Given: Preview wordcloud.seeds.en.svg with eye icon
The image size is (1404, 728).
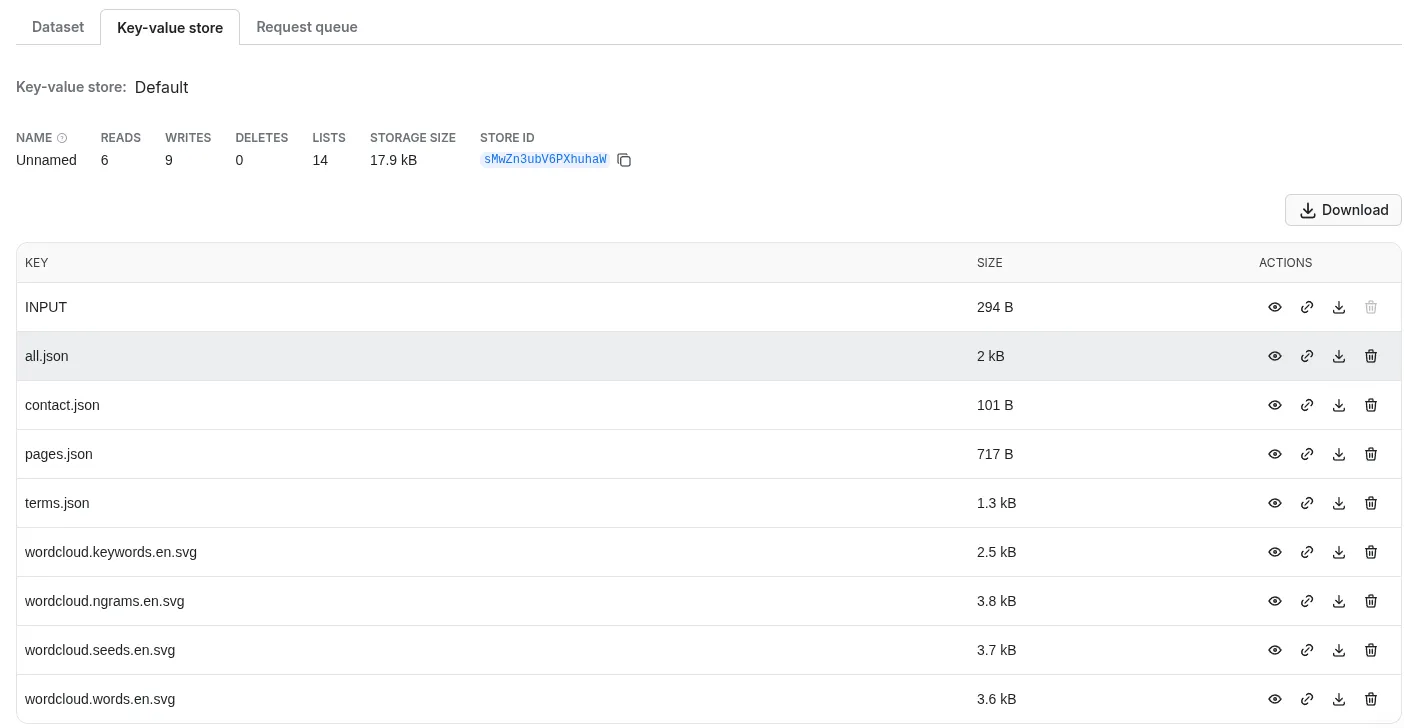Looking at the screenshot, I should point(1274,650).
